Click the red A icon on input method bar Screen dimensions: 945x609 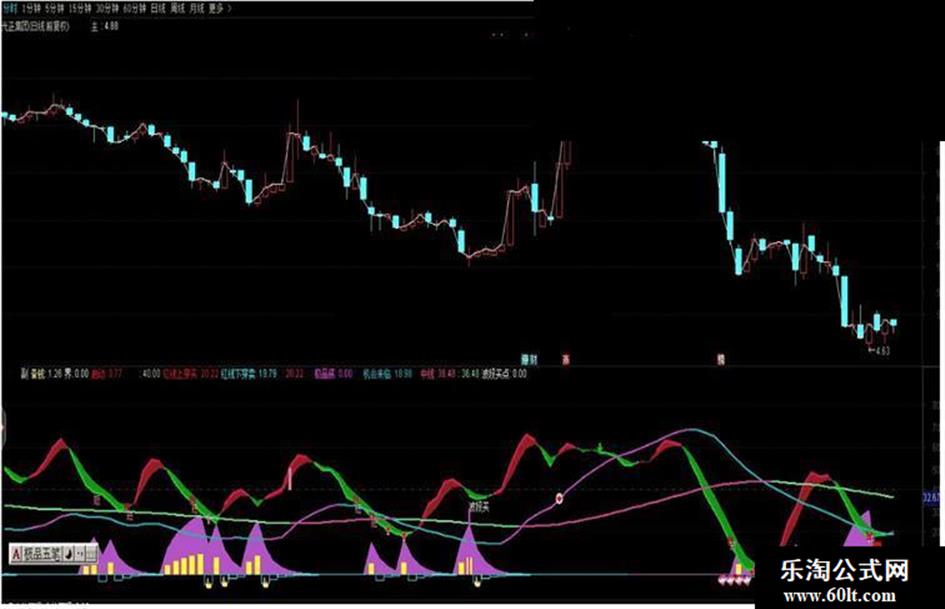(16, 554)
